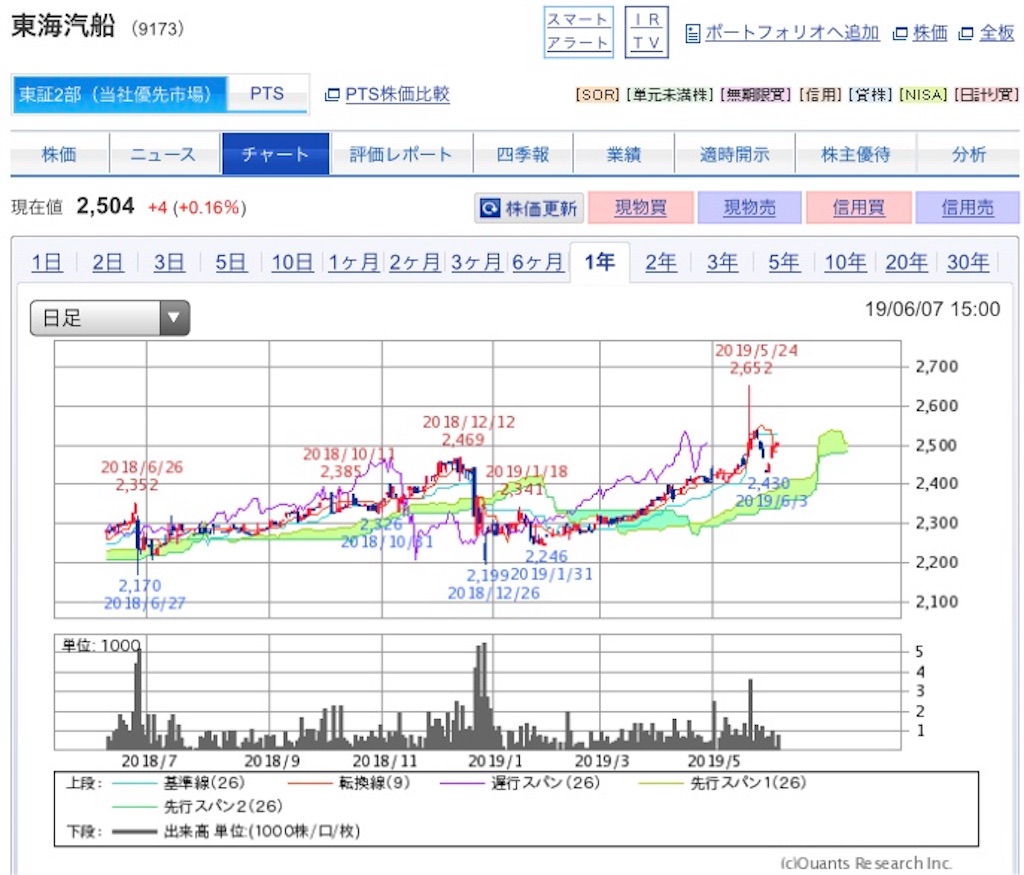
Task: Switch to the 分析 tab
Action: (x=968, y=154)
